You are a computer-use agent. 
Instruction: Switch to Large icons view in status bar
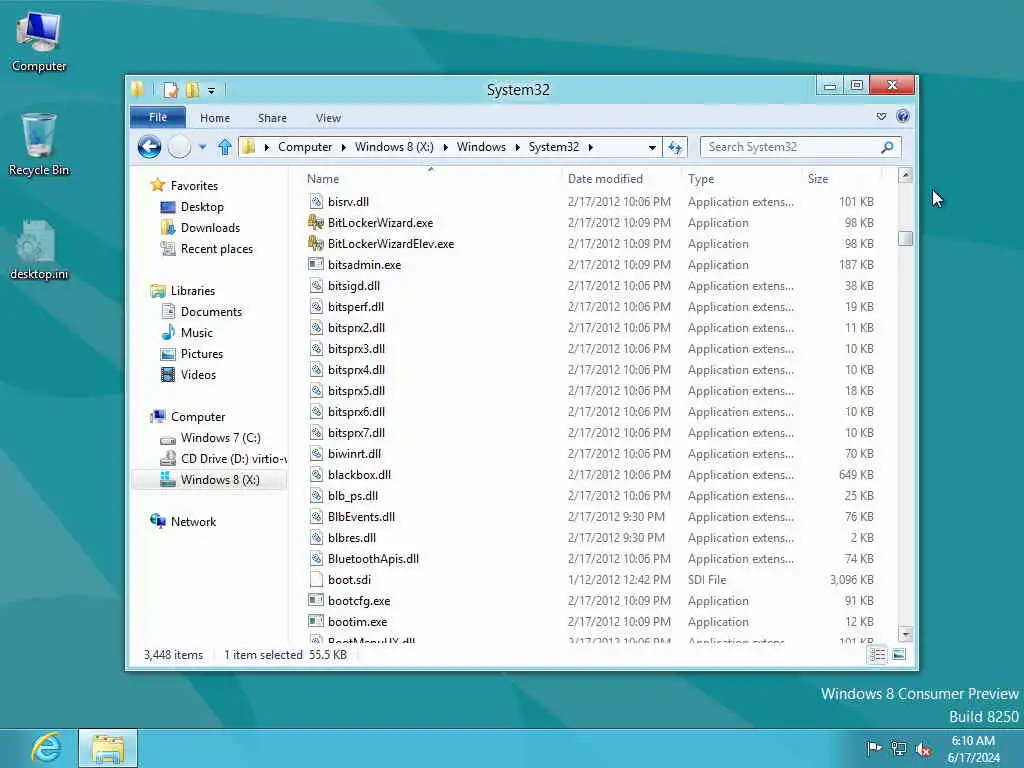[899, 654]
